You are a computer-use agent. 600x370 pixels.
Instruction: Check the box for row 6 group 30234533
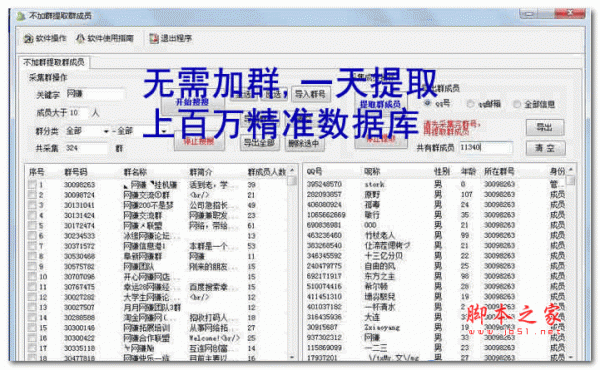[32, 236]
